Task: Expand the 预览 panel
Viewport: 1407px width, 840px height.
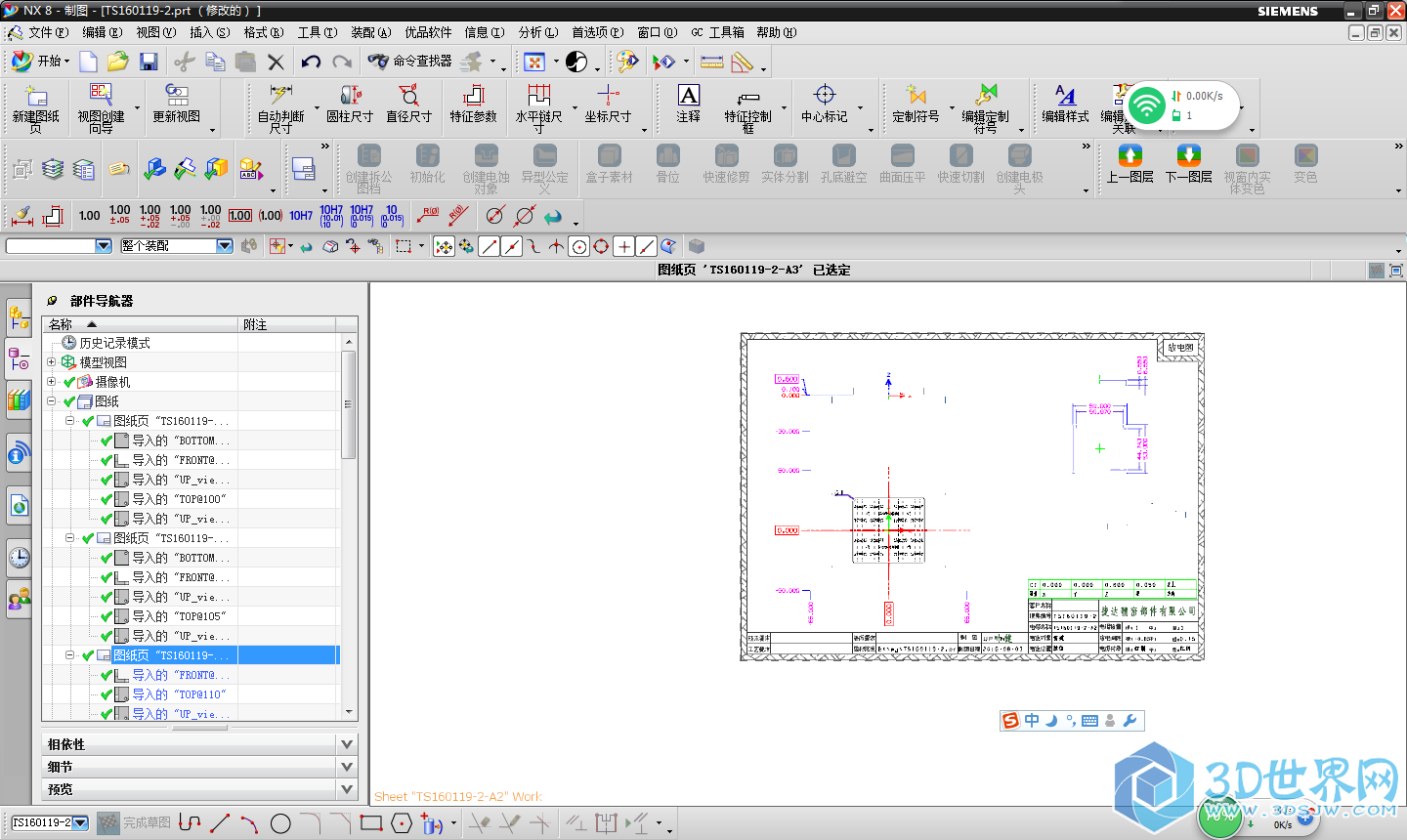Action: coord(346,789)
